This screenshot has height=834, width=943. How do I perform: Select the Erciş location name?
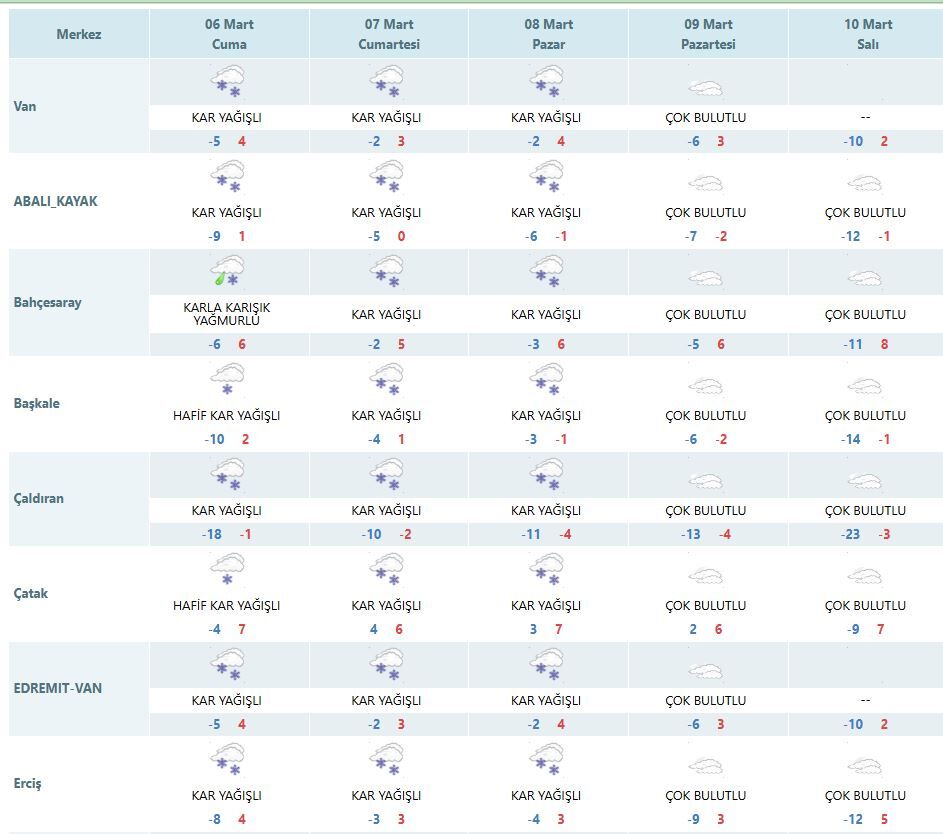pos(28,783)
